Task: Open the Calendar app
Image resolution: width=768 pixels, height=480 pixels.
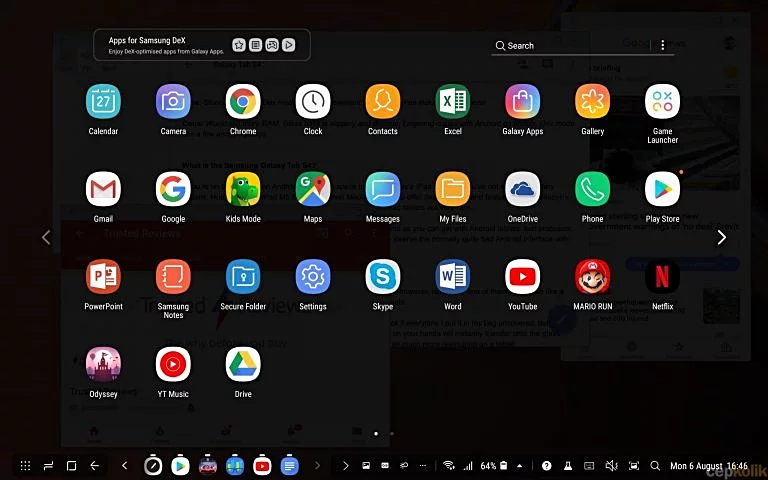Action: pyautogui.click(x=103, y=102)
